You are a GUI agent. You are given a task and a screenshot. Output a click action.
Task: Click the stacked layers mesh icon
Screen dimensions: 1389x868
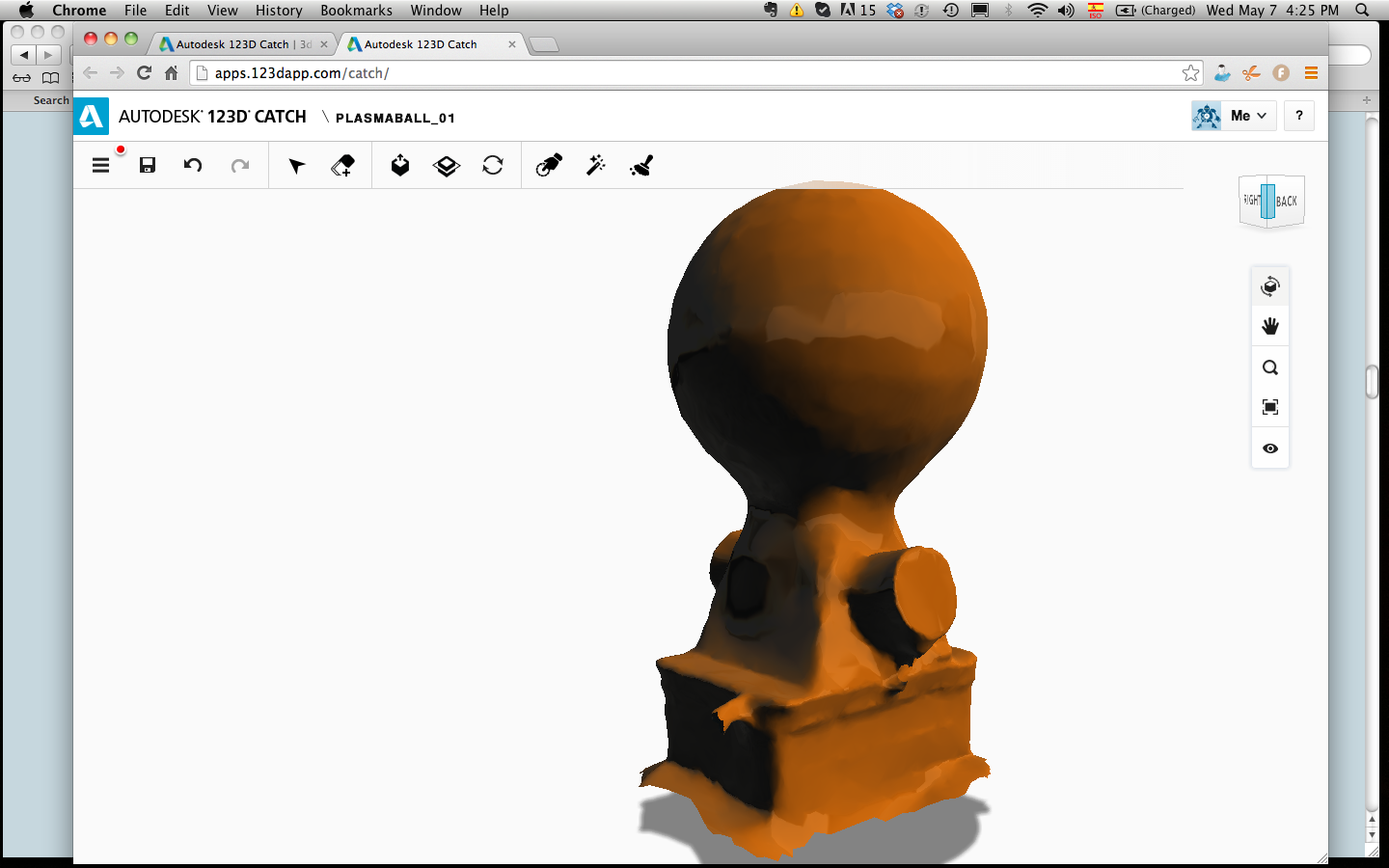447,166
